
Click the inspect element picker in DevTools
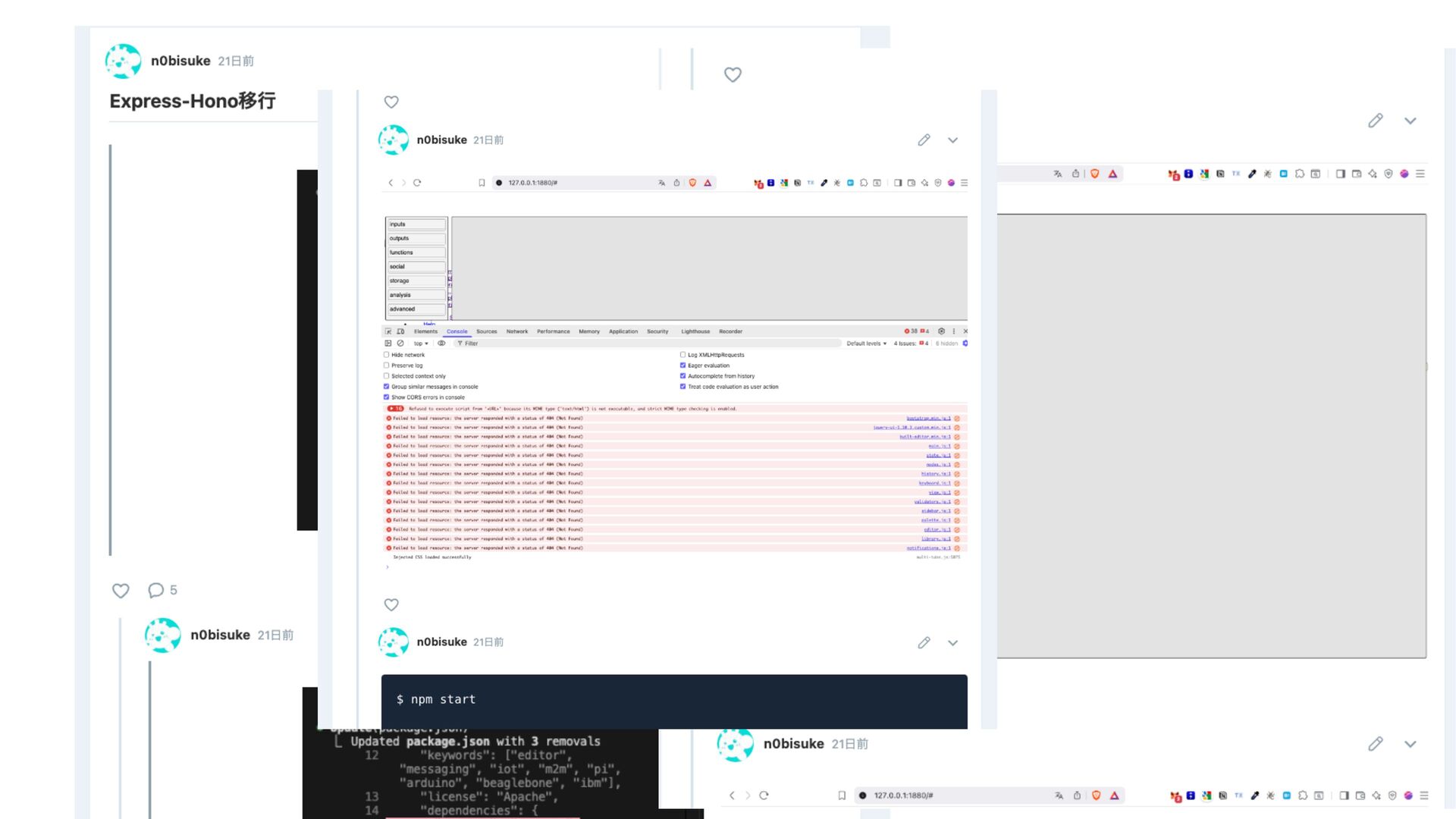pyautogui.click(x=388, y=331)
